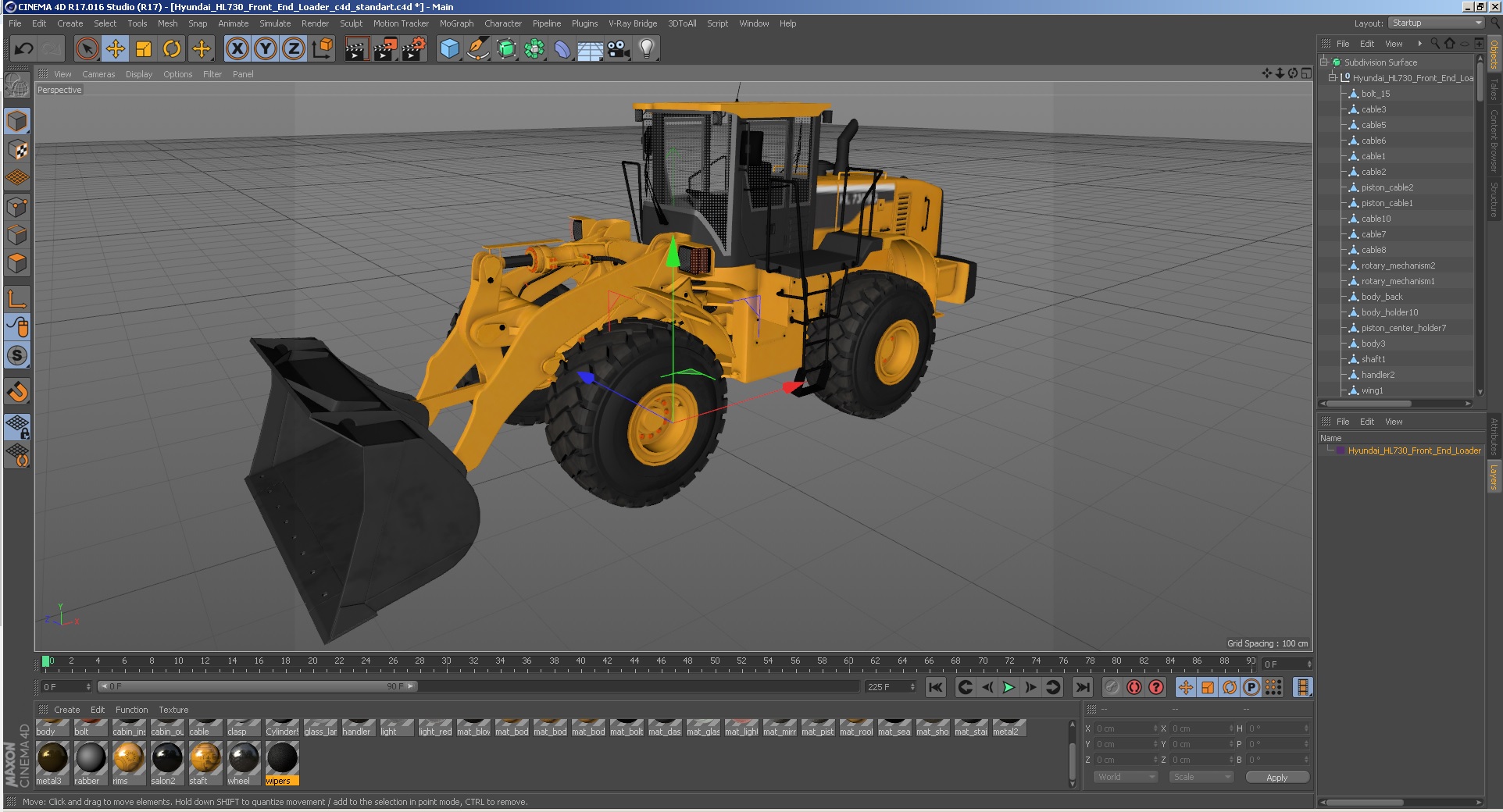Activate the Rotate tool

coord(172,49)
